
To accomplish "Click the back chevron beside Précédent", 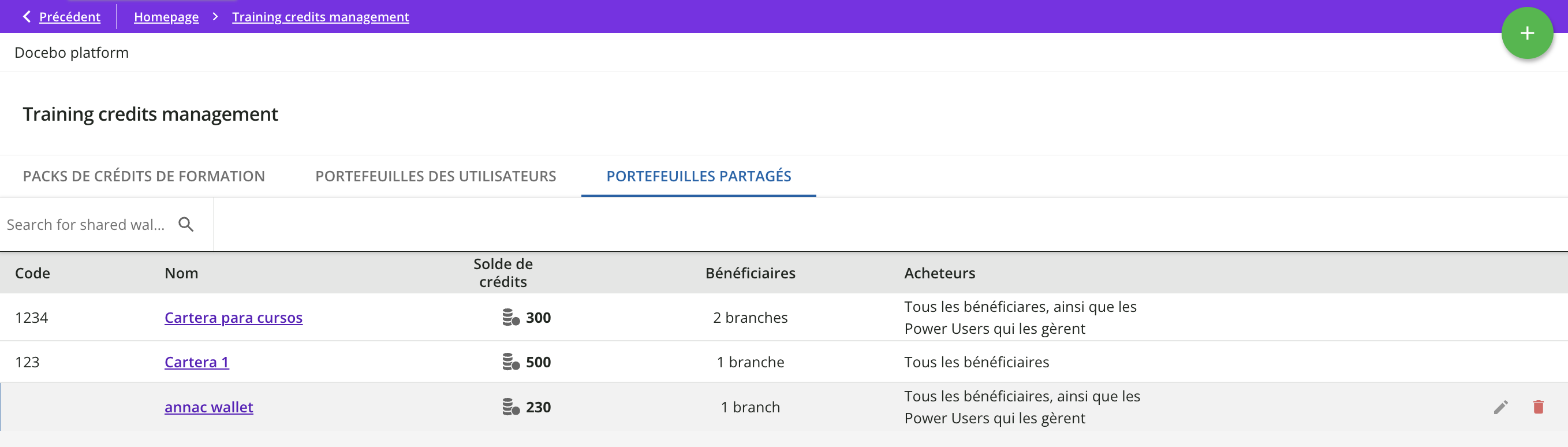I will tap(27, 16).
